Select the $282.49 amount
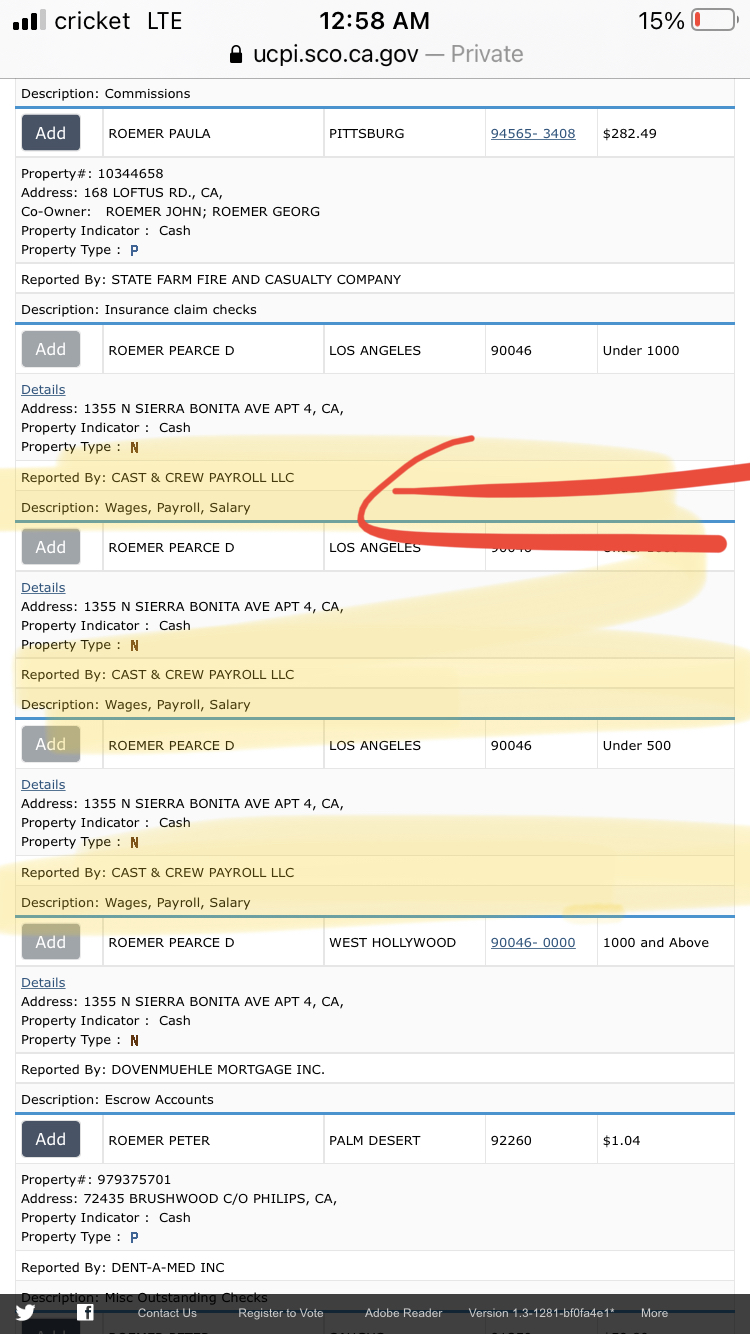This screenshot has height=1334, width=750. click(630, 133)
